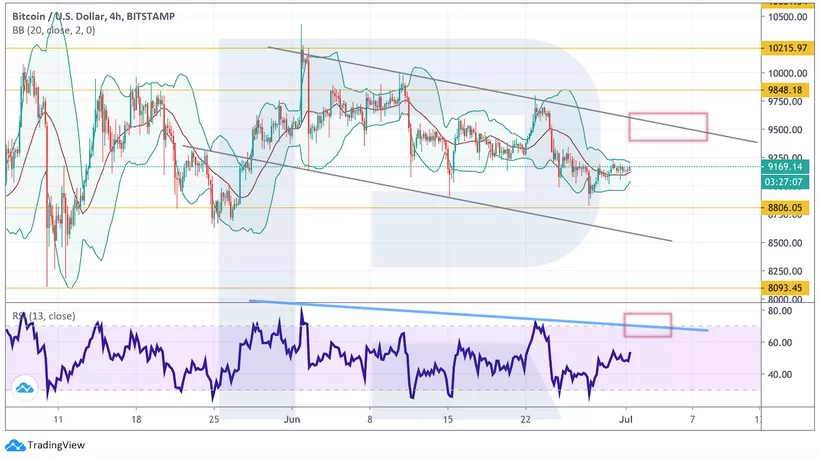820x460 pixels.
Task: Click the TradingView logo icon
Action: [14, 446]
